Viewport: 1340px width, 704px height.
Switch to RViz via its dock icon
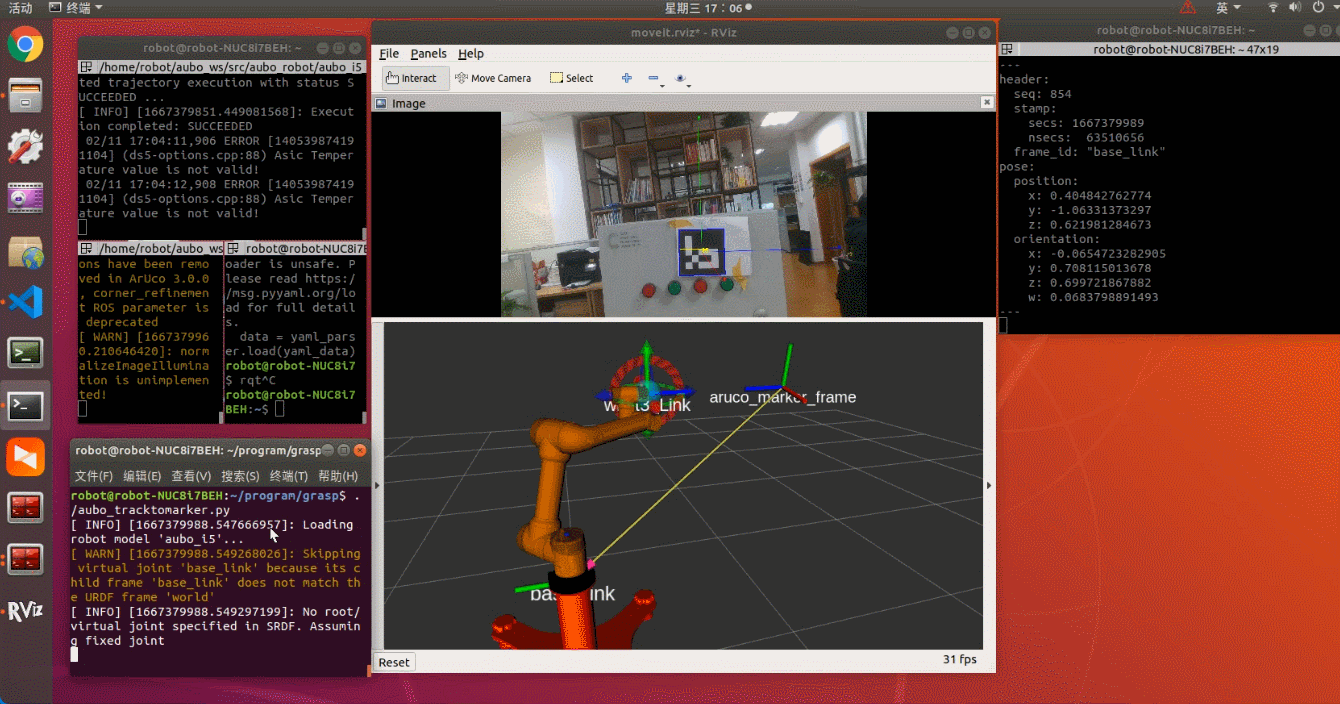point(25,611)
